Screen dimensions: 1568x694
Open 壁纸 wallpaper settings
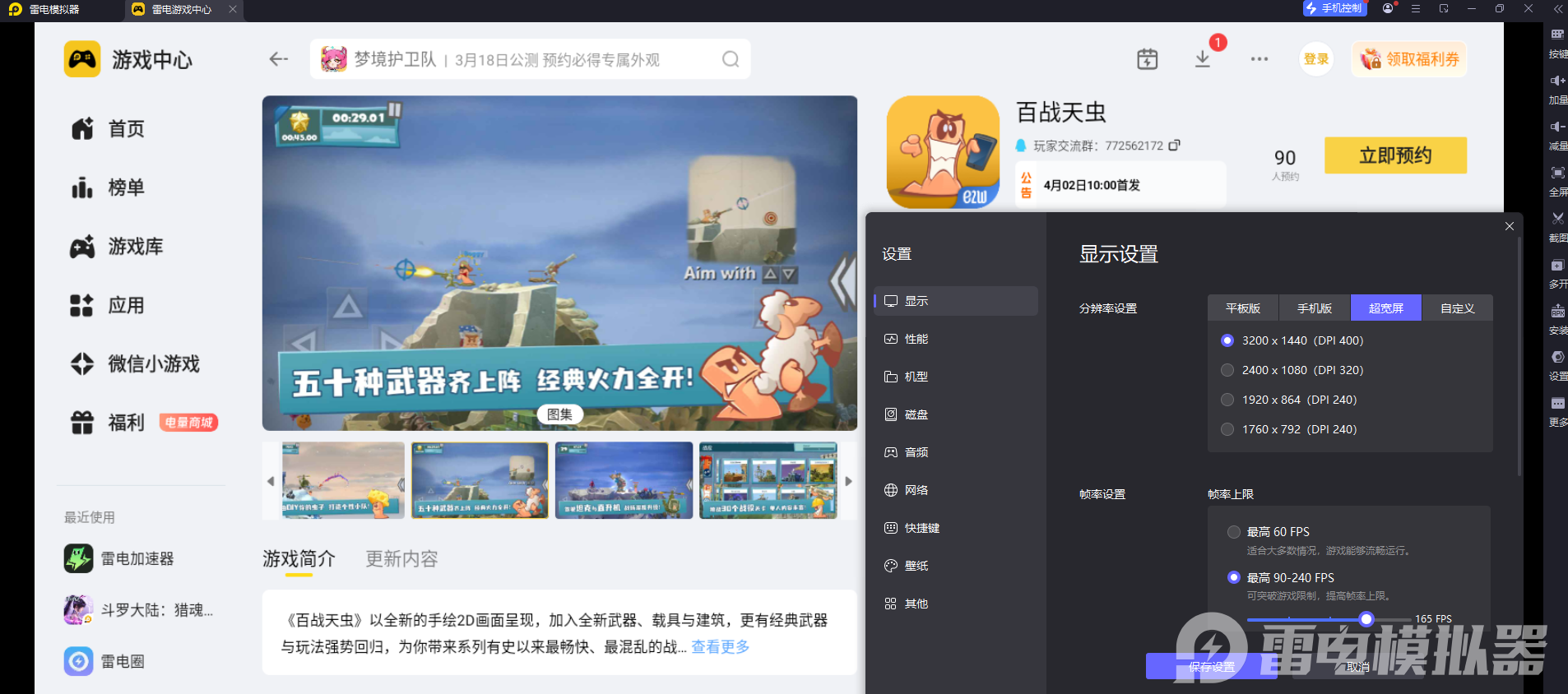pos(956,566)
